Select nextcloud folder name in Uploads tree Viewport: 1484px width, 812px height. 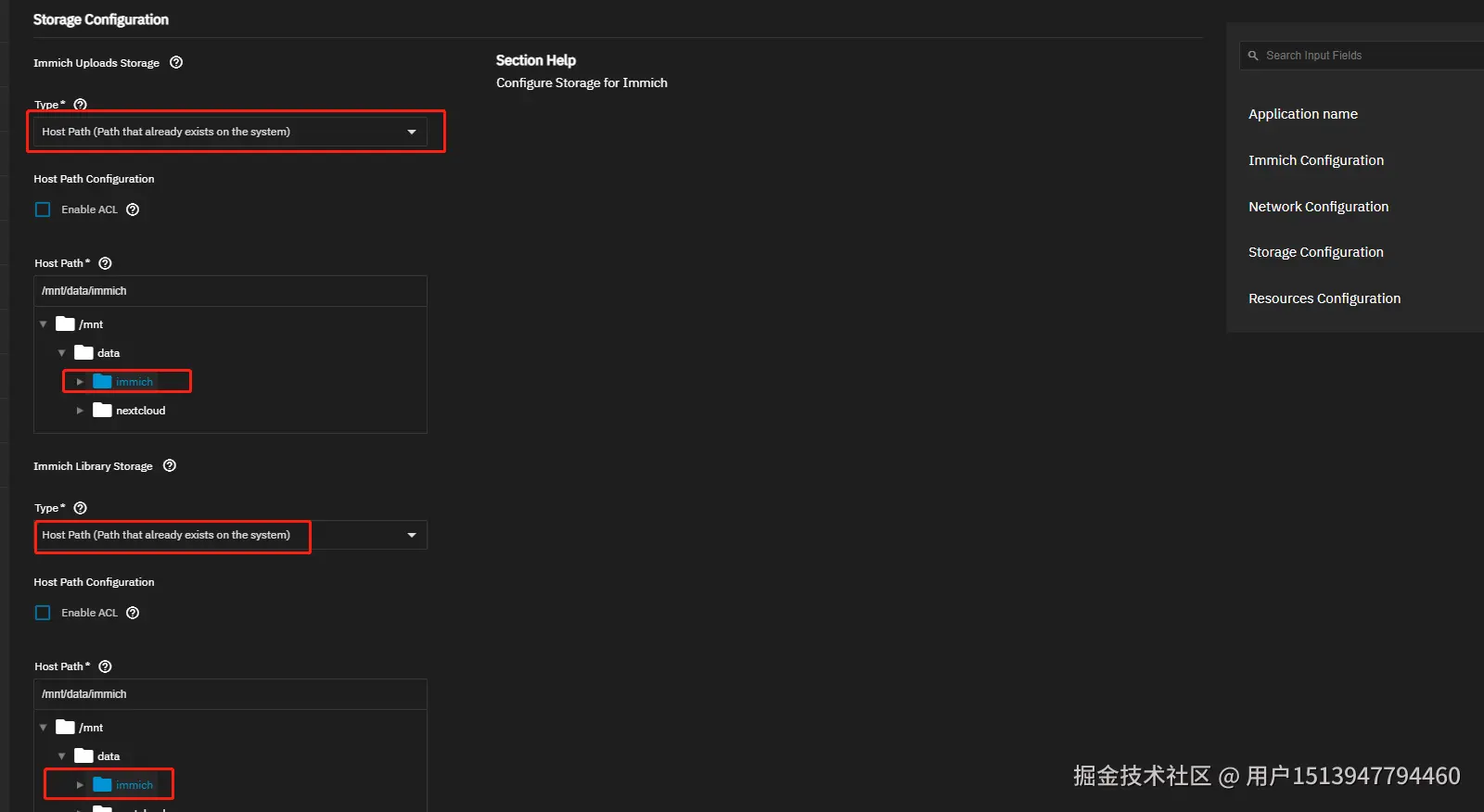(x=141, y=411)
